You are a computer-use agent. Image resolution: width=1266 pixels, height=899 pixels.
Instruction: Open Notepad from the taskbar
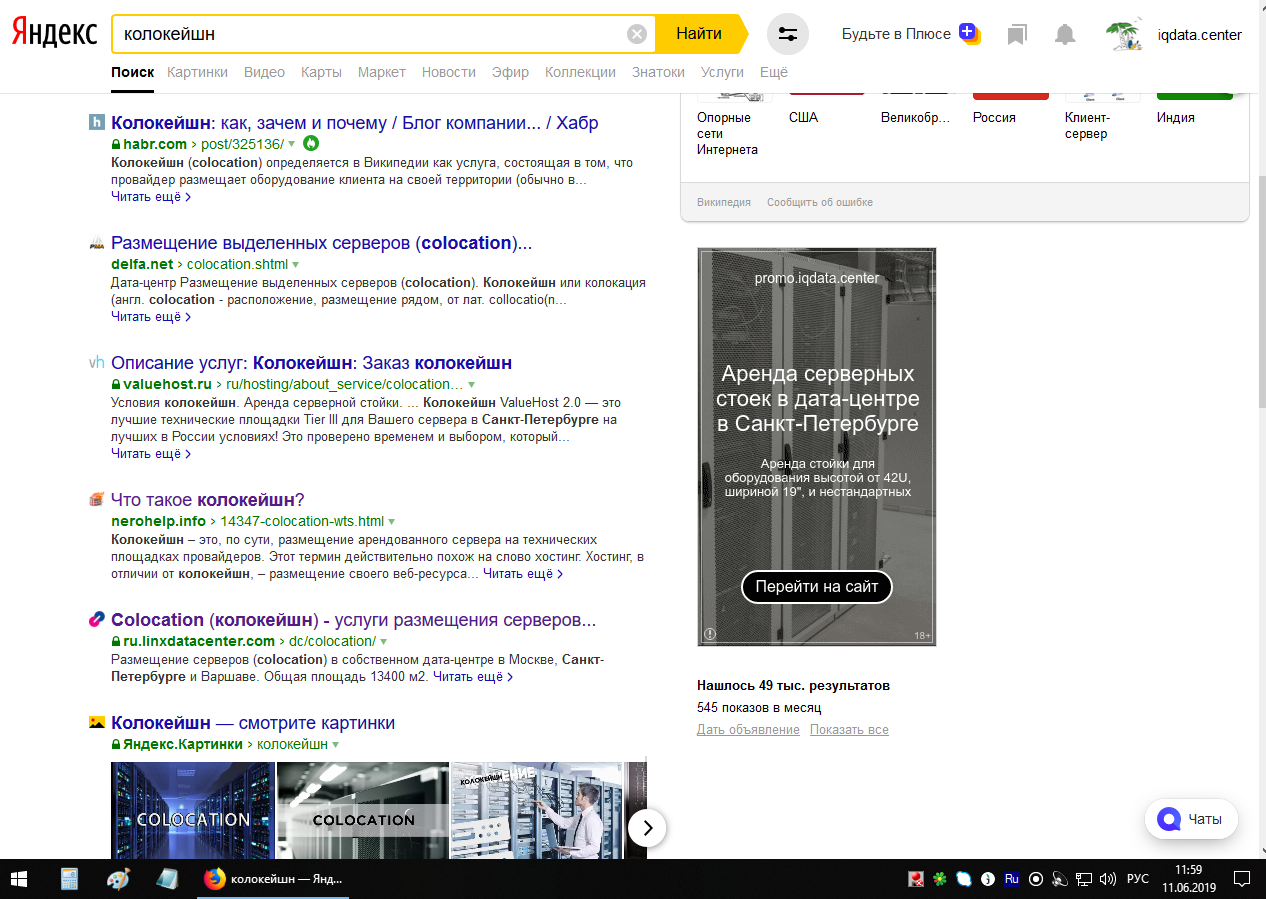[166, 879]
